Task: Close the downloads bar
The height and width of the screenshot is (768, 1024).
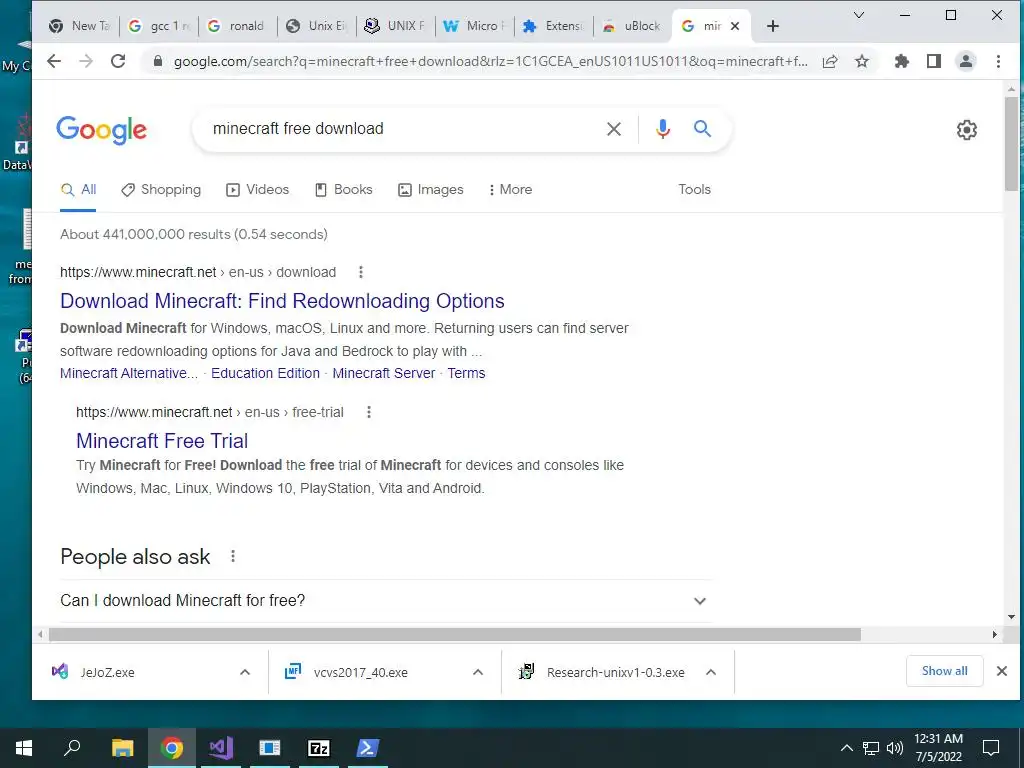Action: tap(1002, 671)
